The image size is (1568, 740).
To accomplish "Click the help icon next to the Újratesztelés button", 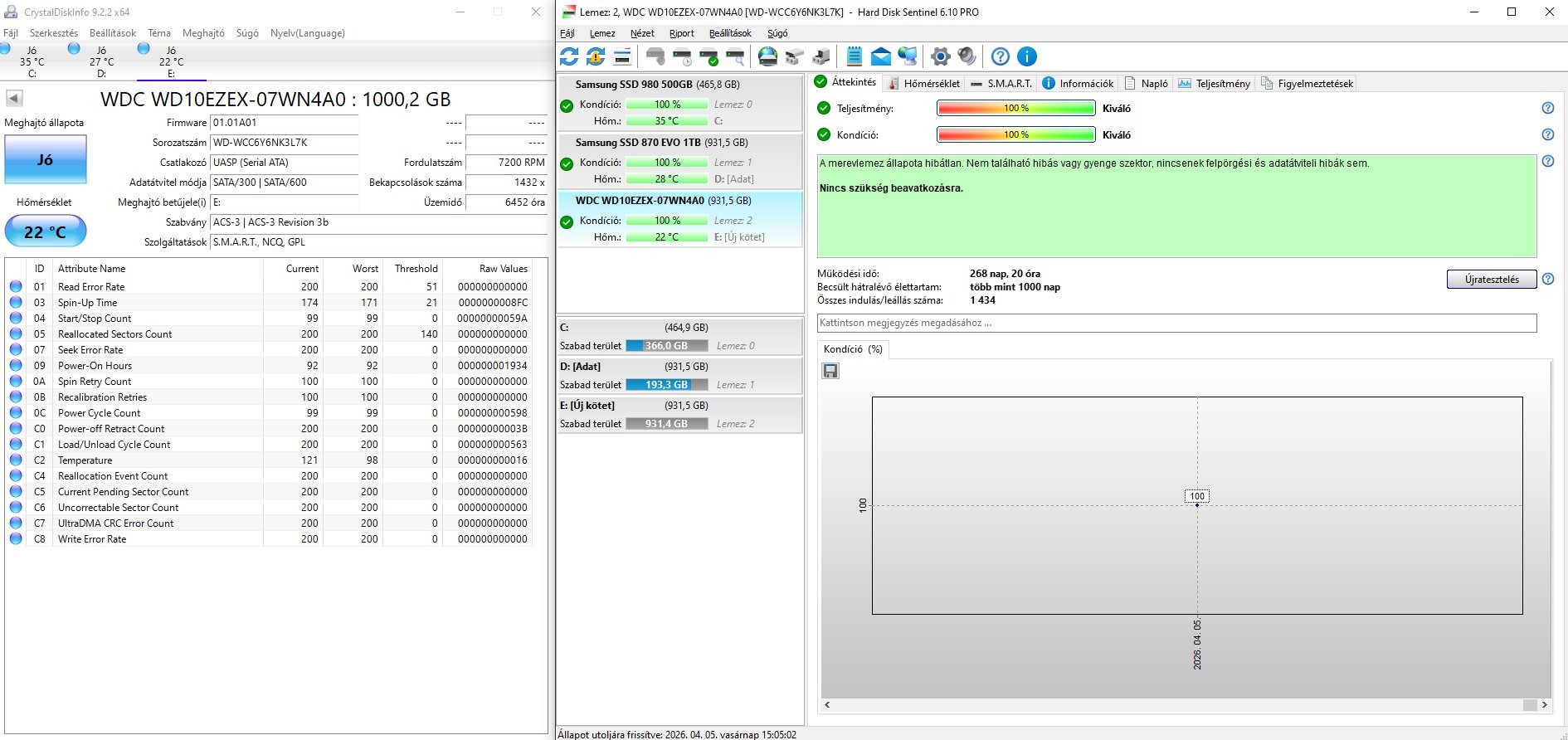I will 1547,279.
